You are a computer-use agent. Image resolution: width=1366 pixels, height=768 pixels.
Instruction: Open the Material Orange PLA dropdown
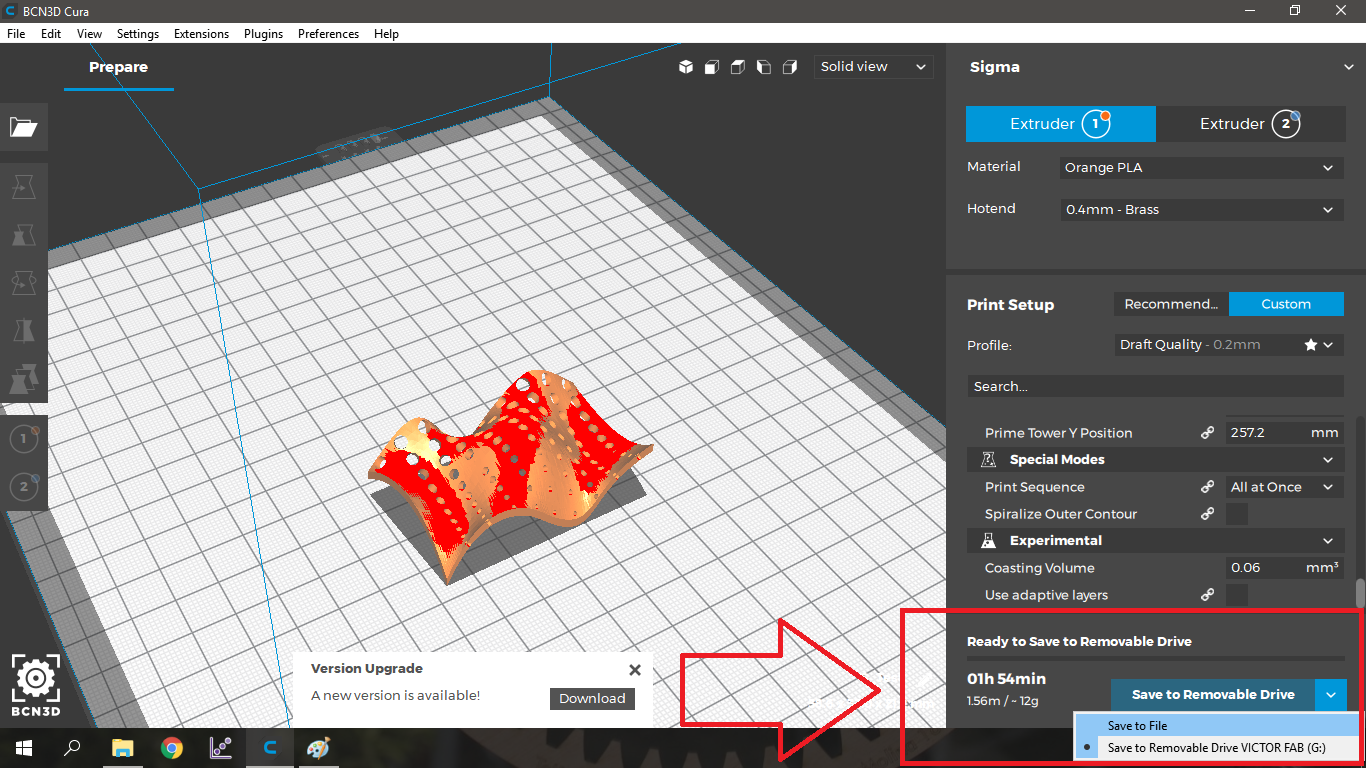1201,168
